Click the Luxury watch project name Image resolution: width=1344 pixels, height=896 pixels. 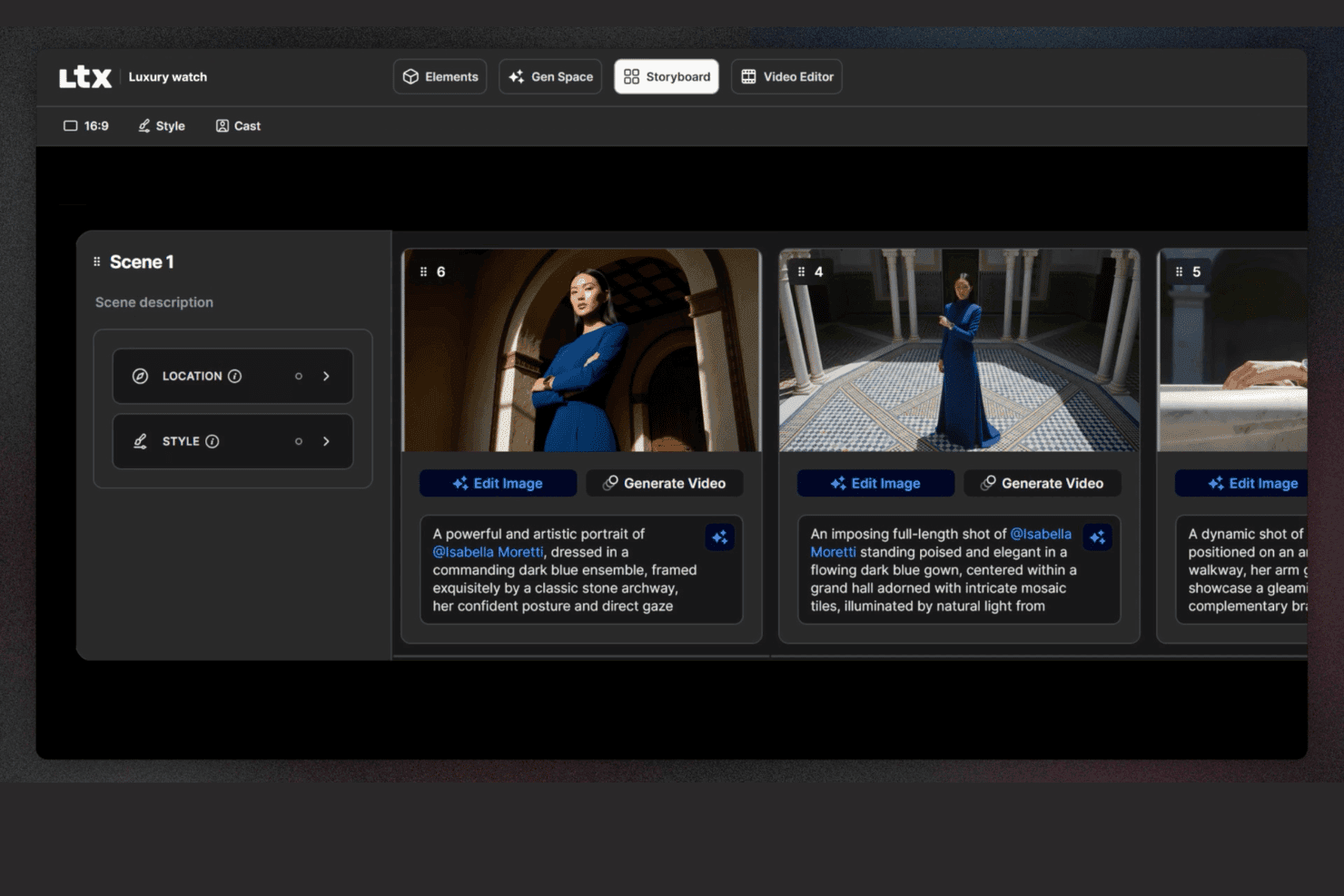click(168, 77)
